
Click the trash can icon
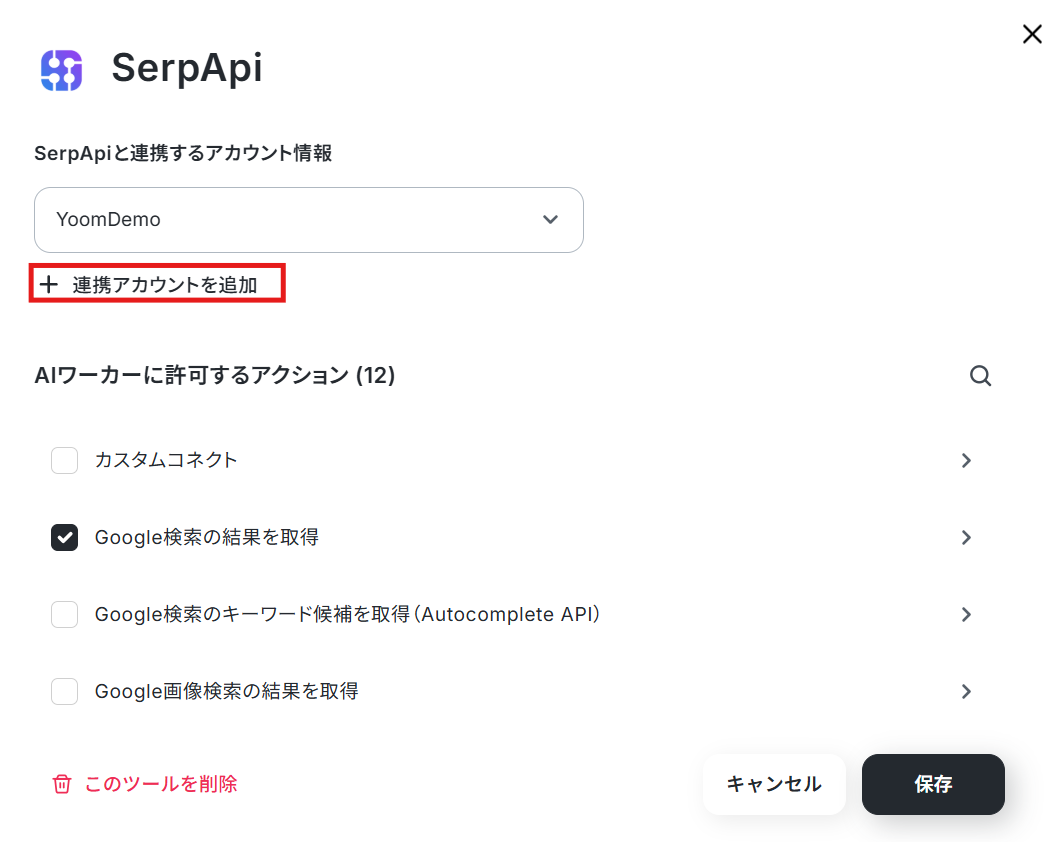pyautogui.click(x=62, y=784)
